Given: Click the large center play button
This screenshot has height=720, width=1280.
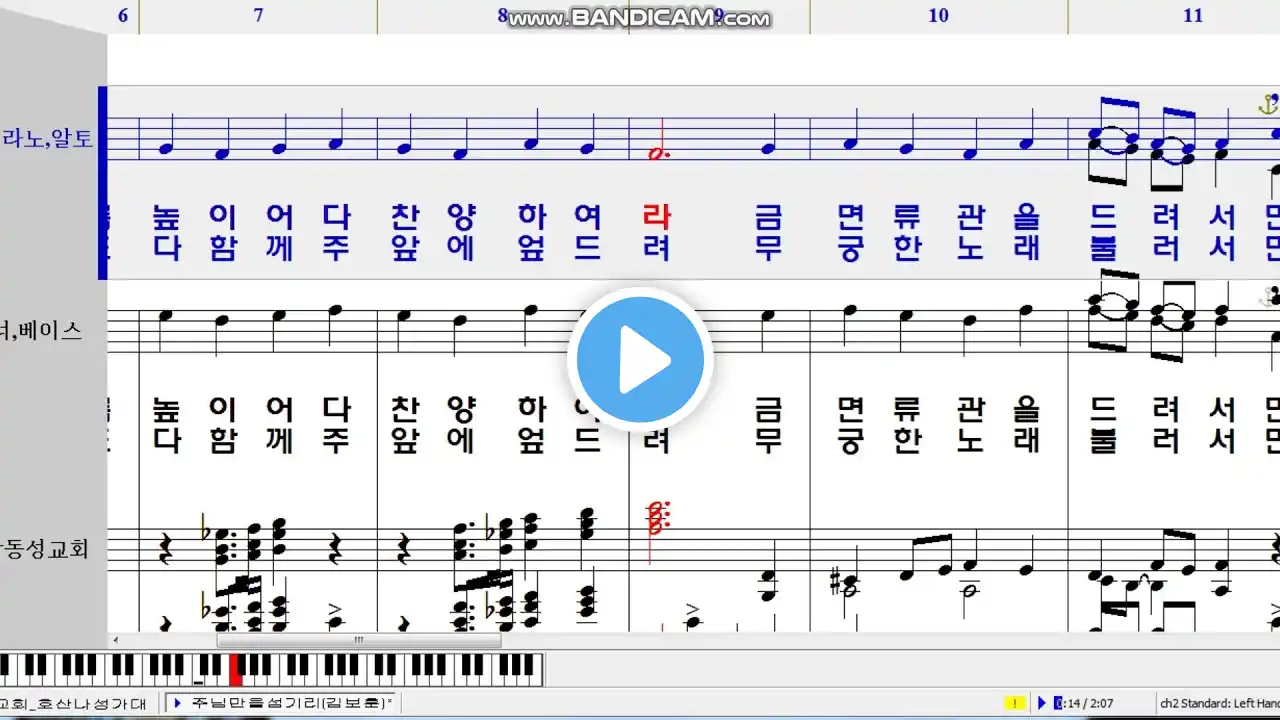Looking at the screenshot, I should tap(640, 360).
